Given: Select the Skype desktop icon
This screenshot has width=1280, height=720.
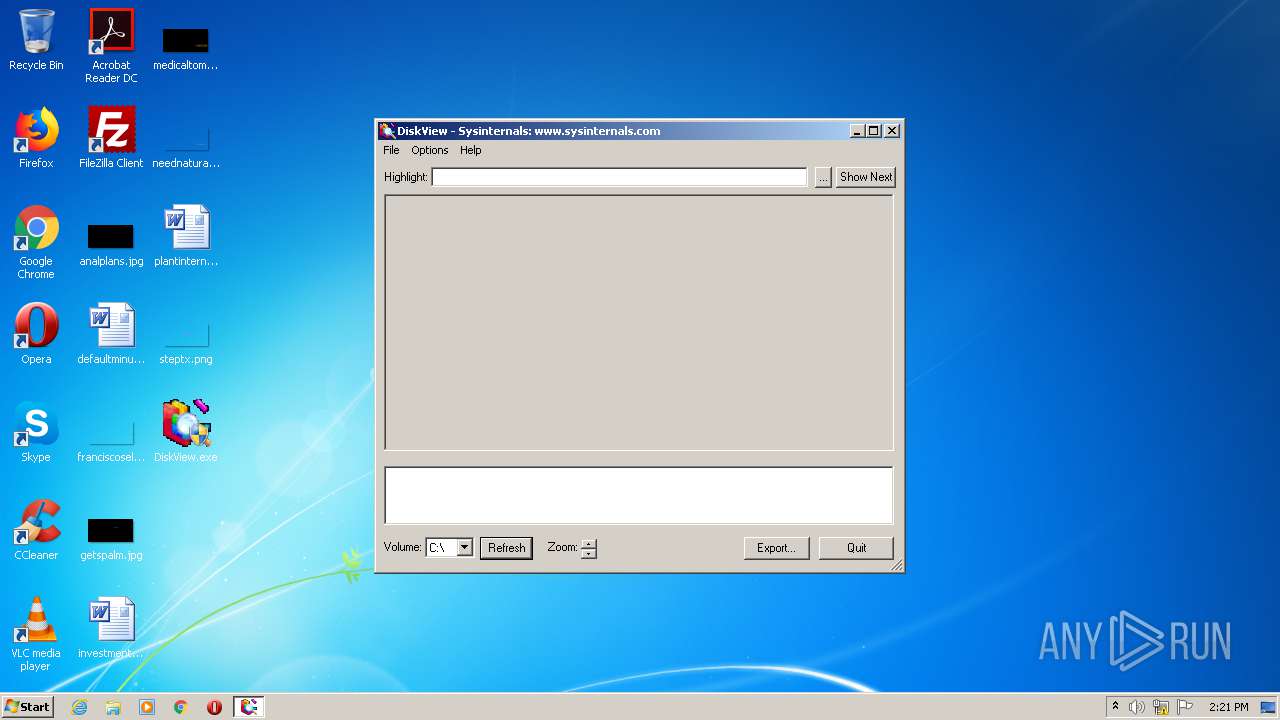Looking at the screenshot, I should [36, 432].
